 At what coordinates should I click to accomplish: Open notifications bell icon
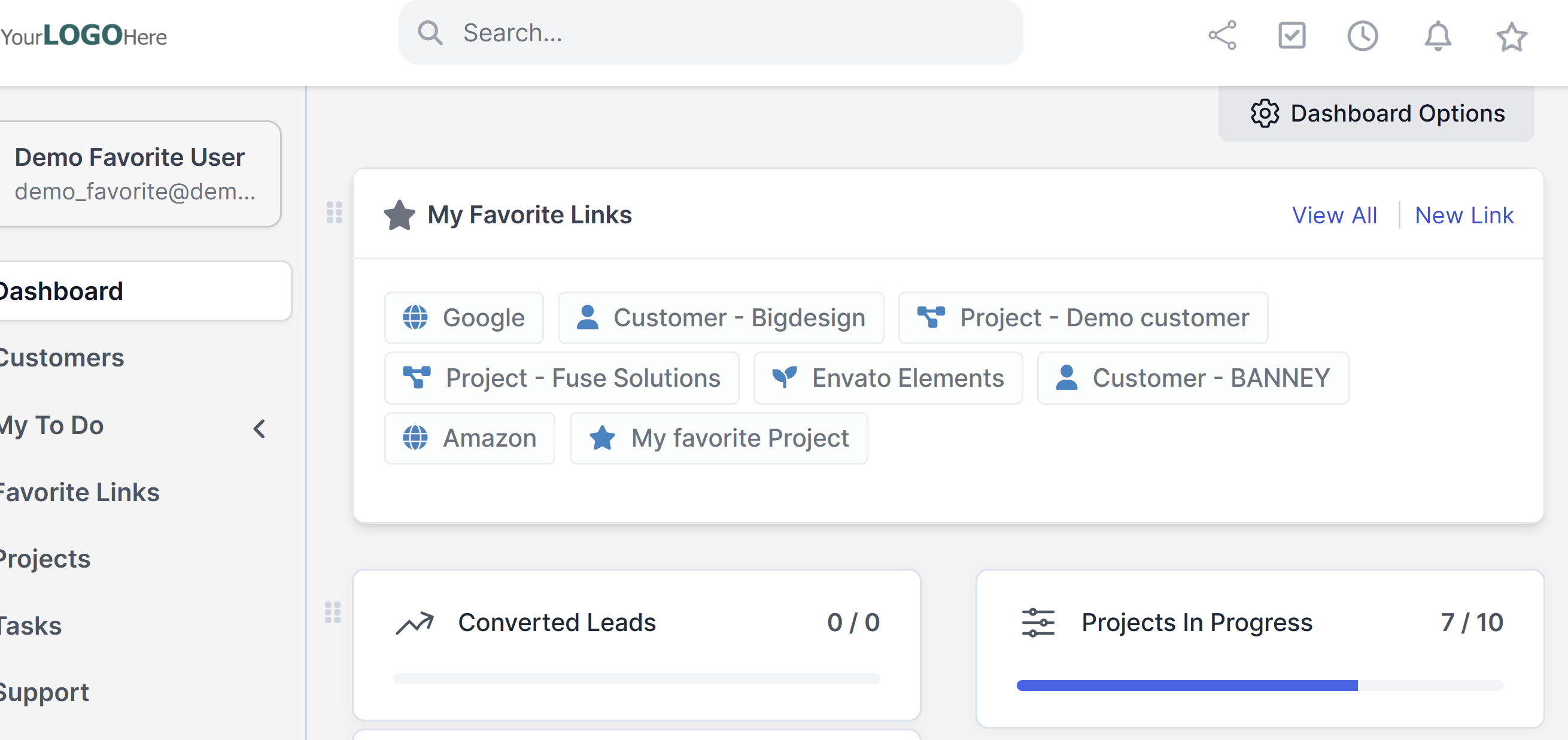tap(1438, 35)
